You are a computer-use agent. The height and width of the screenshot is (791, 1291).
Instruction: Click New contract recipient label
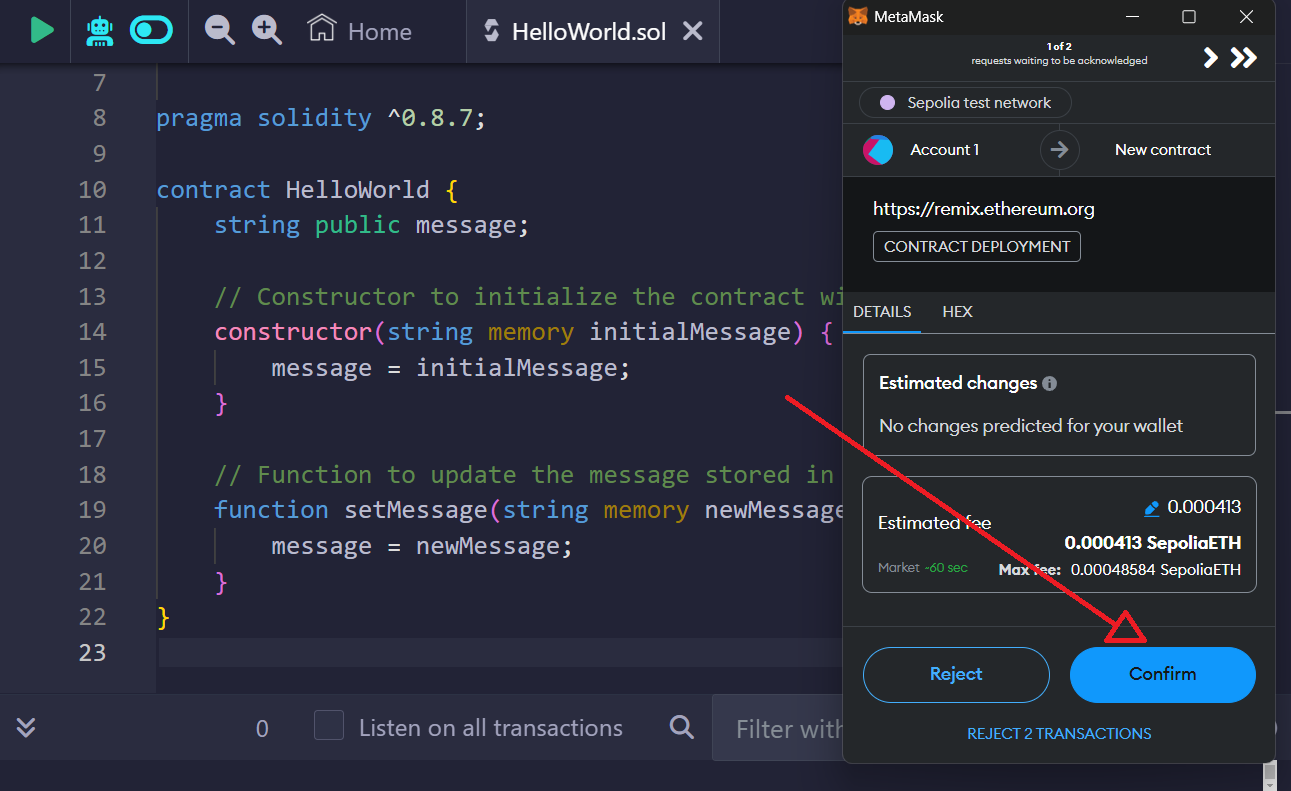[x=1163, y=150]
